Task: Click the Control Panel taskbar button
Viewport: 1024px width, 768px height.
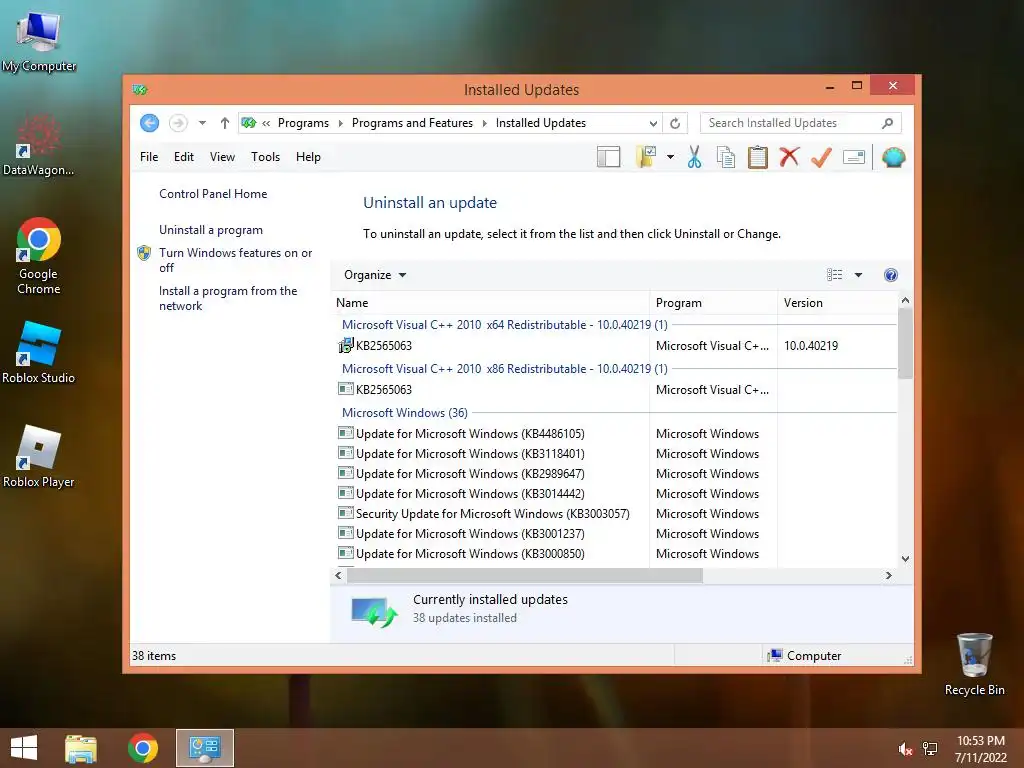Action: pos(204,748)
